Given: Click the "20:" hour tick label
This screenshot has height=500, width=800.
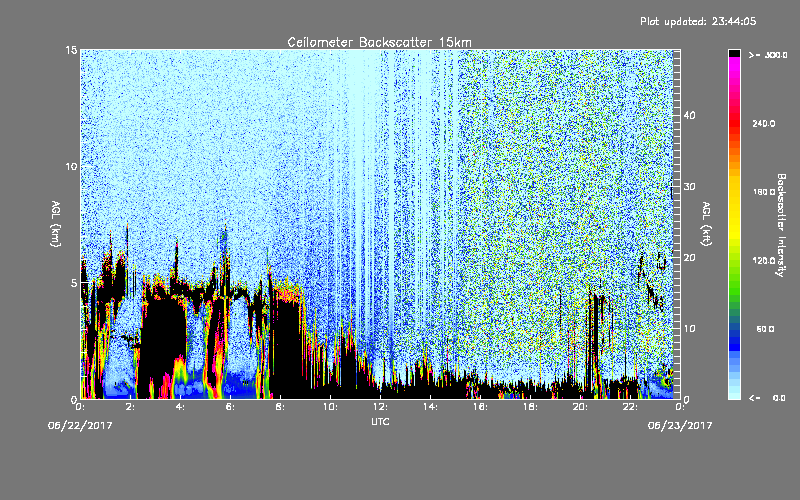Looking at the screenshot, I should pyautogui.click(x=580, y=407).
